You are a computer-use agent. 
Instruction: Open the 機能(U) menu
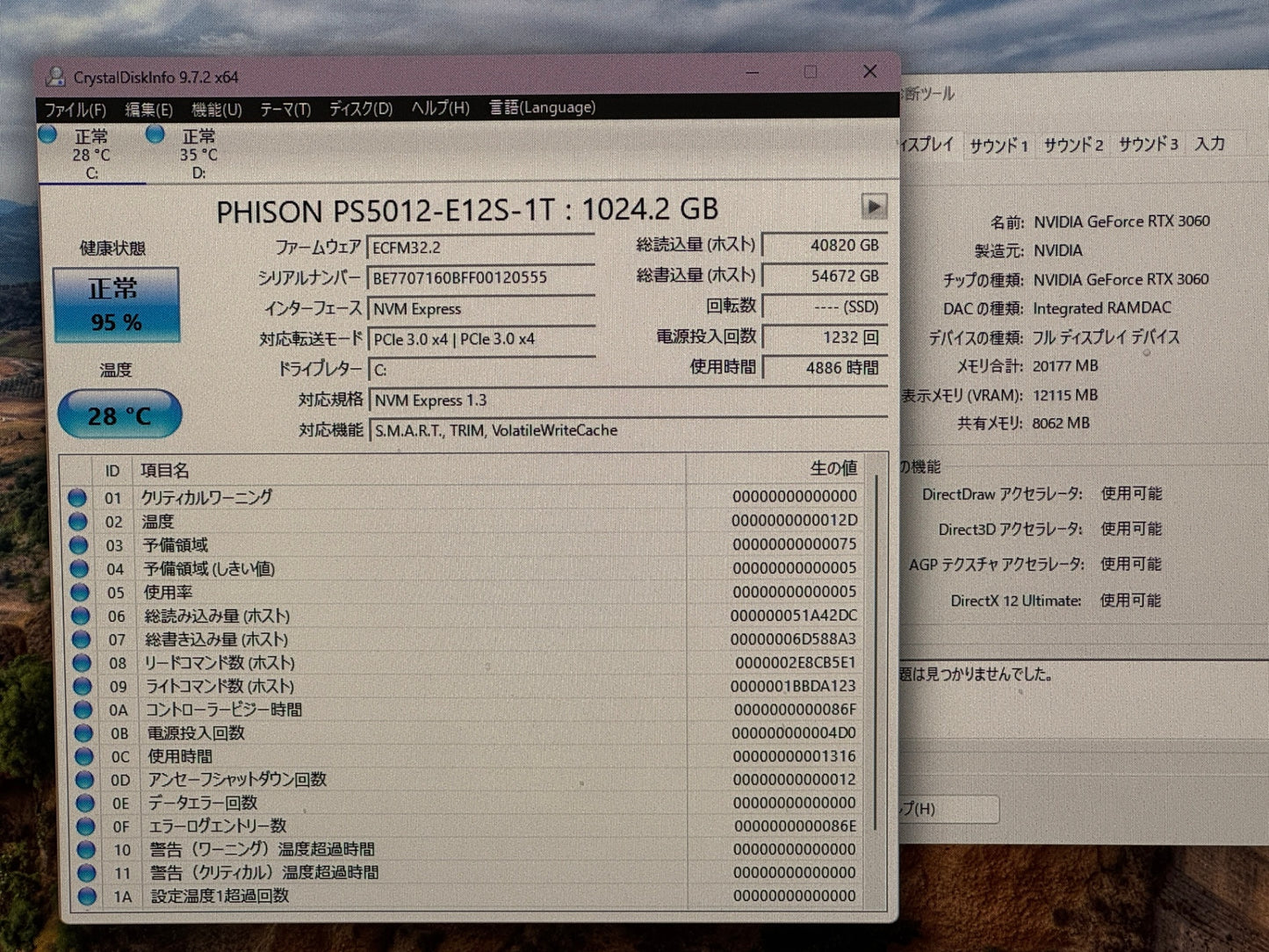tap(216, 109)
